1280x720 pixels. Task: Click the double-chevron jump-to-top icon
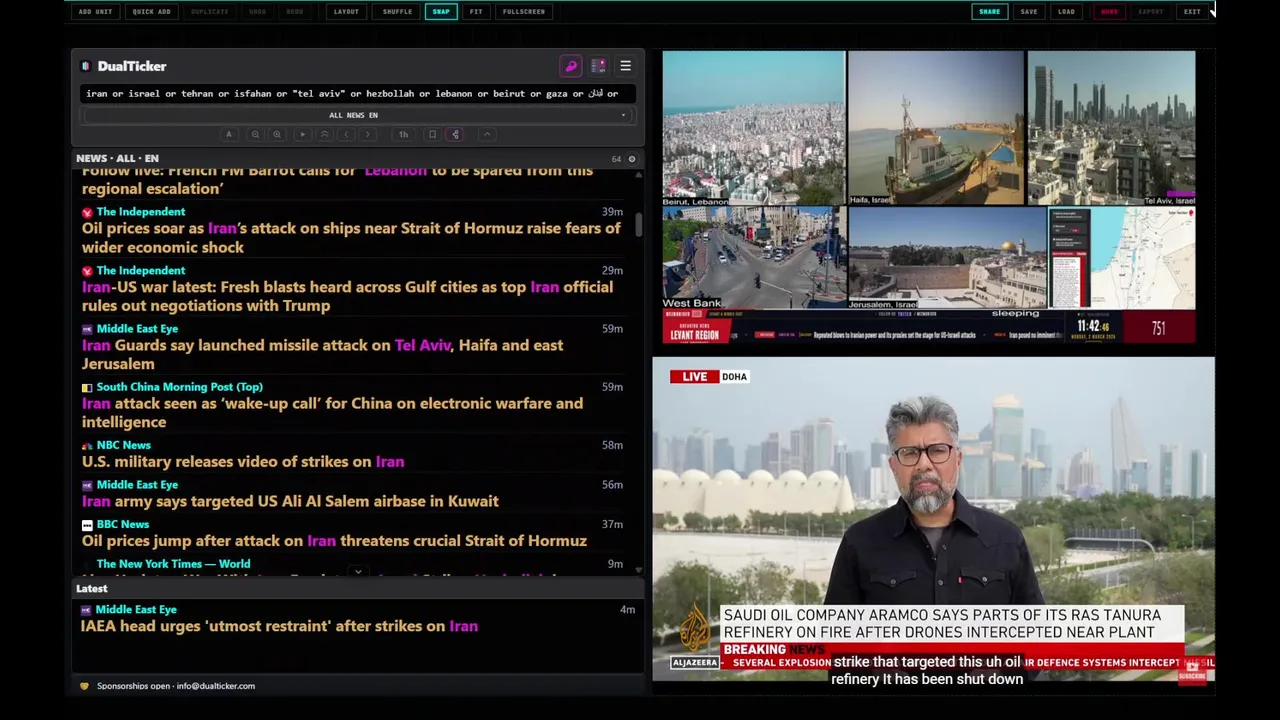click(324, 134)
